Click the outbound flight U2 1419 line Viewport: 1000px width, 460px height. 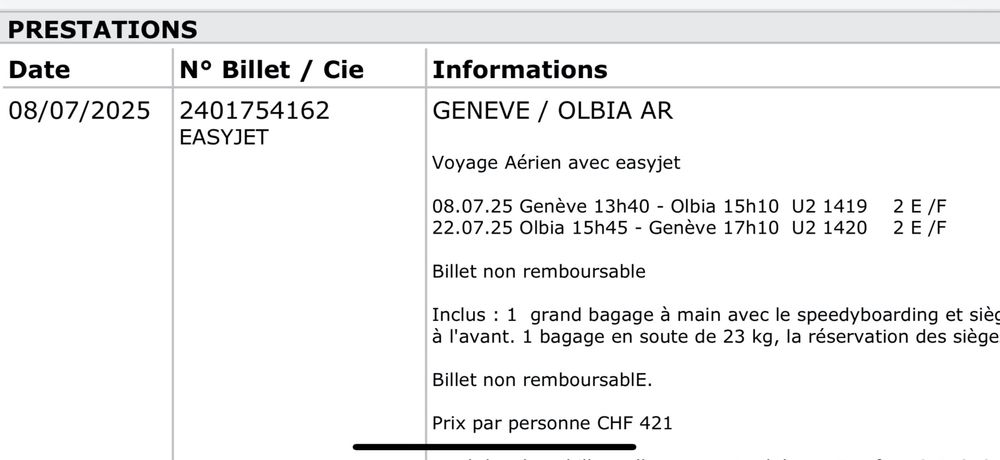(x=689, y=207)
